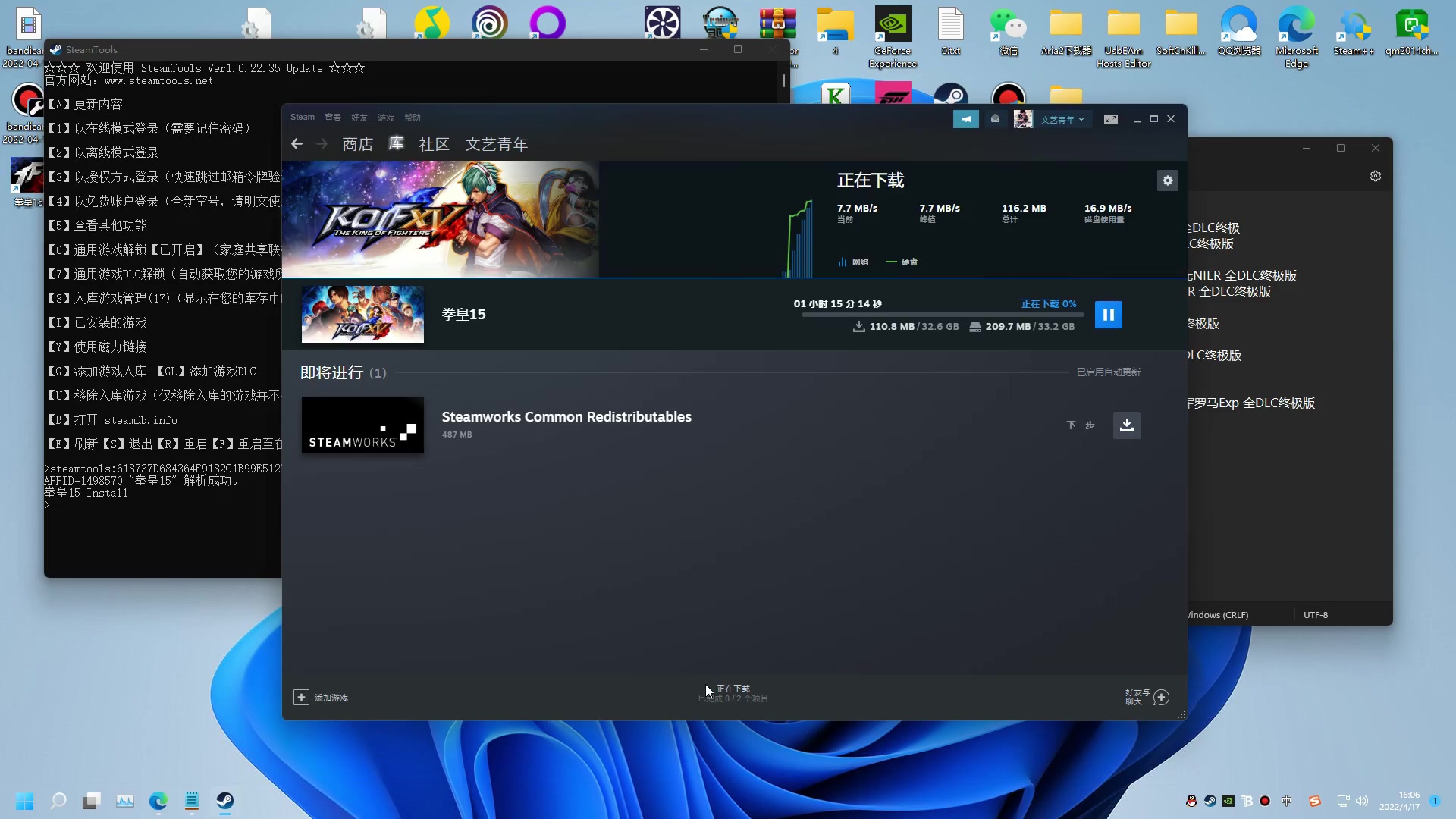Click the 中 input method indicator
1456x819 pixels.
pyautogui.click(x=1287, y=801)
